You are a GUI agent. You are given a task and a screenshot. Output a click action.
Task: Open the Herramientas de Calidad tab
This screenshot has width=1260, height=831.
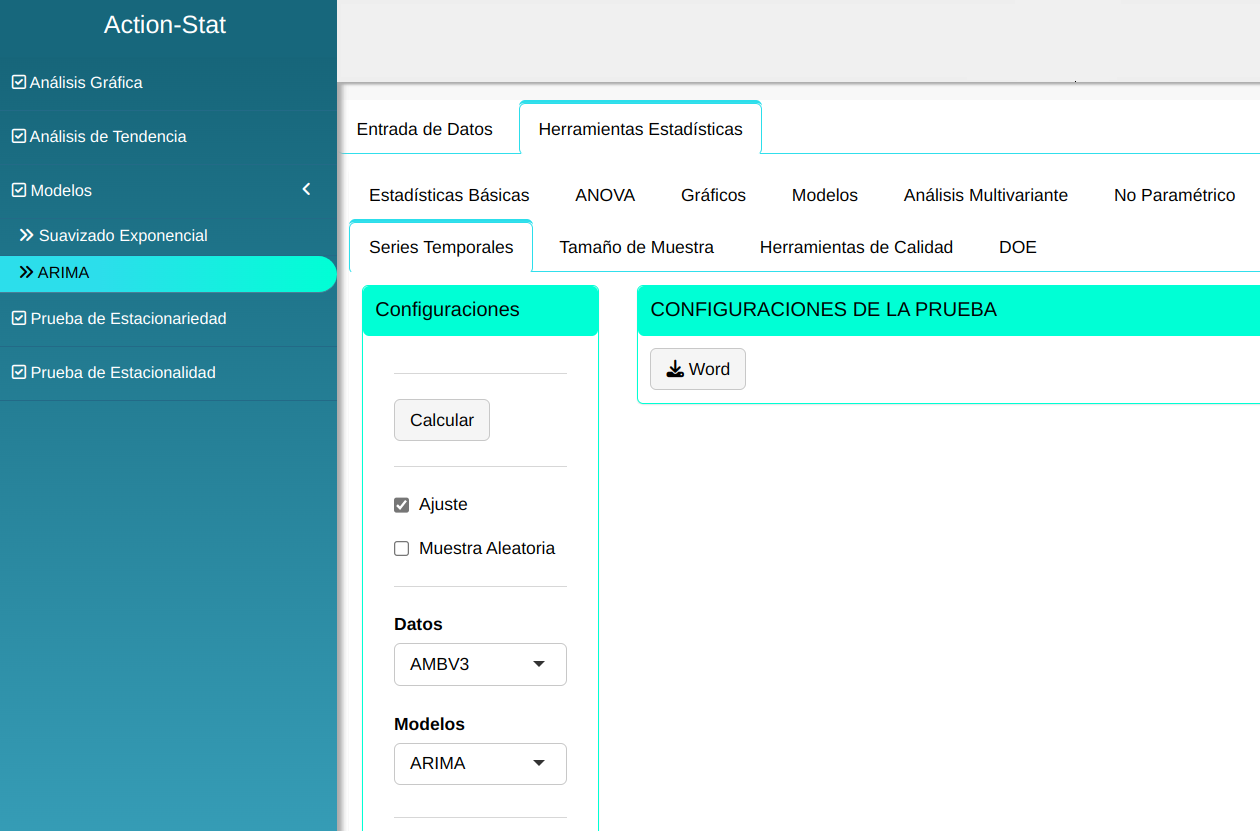pyautogui.click(x=856, y=247)
